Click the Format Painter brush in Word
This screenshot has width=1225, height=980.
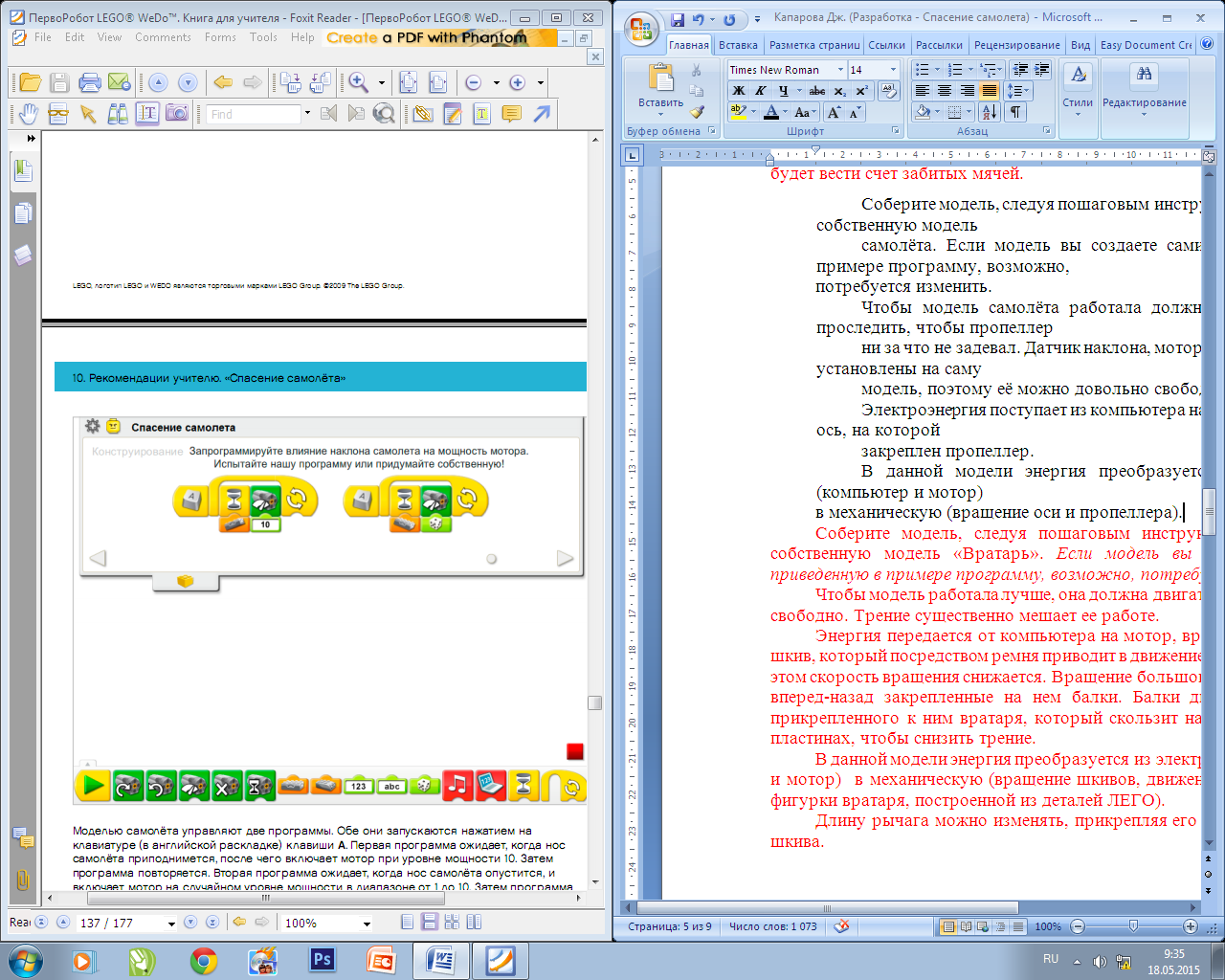pos(697,112)
